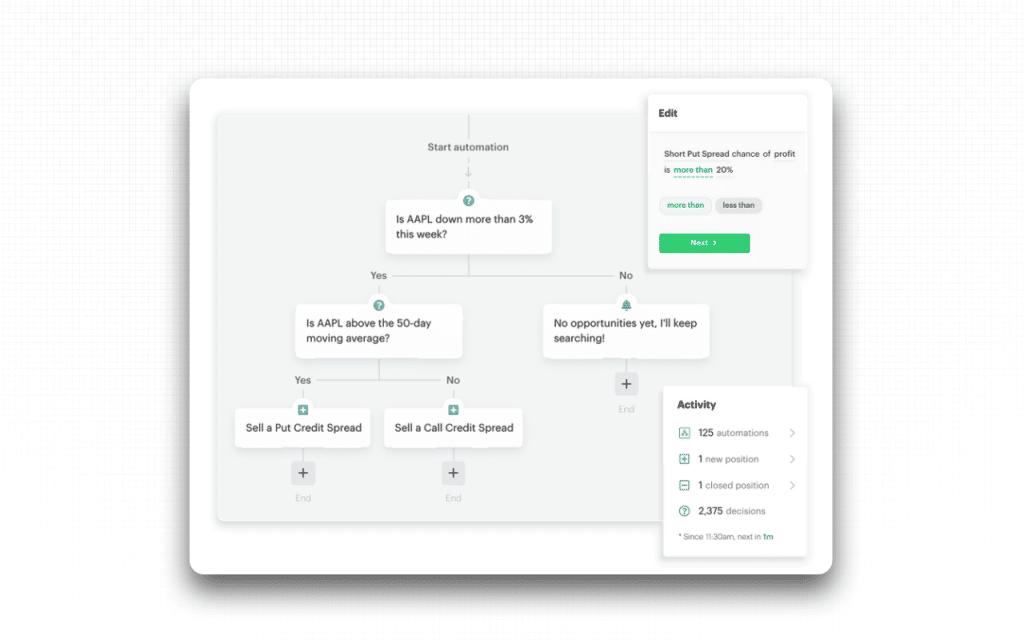Add a step below the No opportunities node

click(626, 383)
